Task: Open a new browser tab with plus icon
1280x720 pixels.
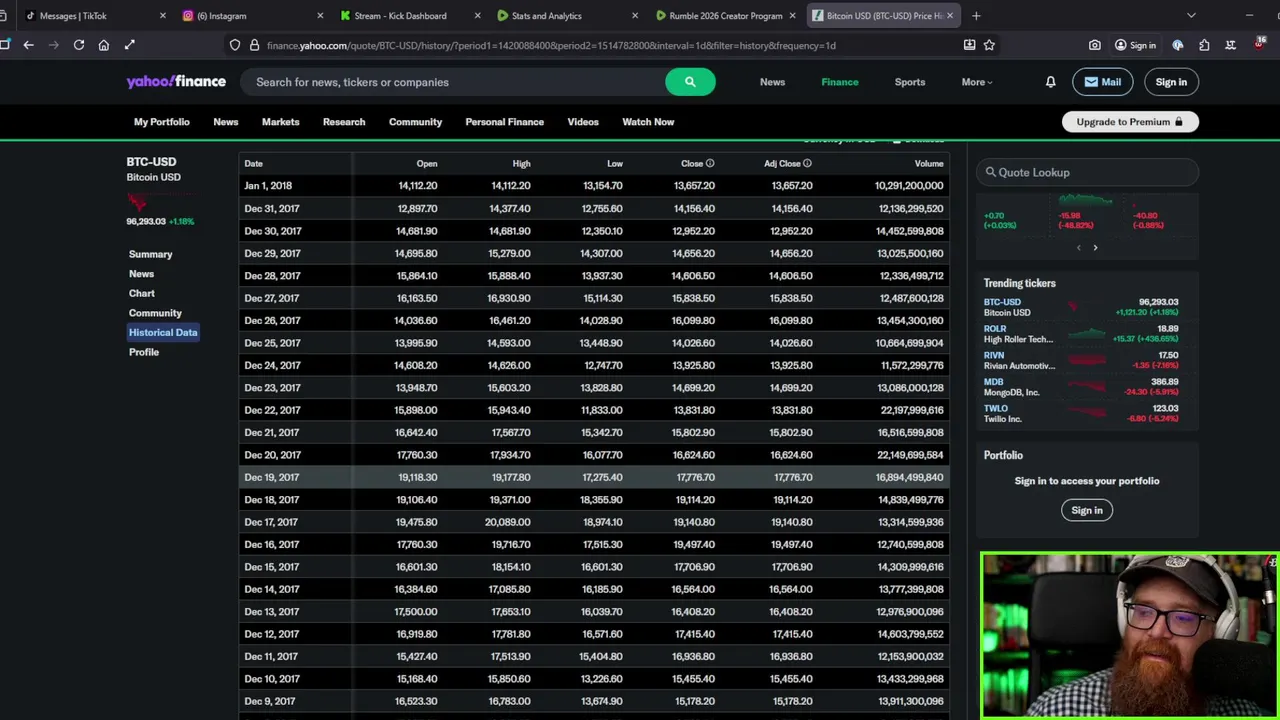Action: pos(976,16)
